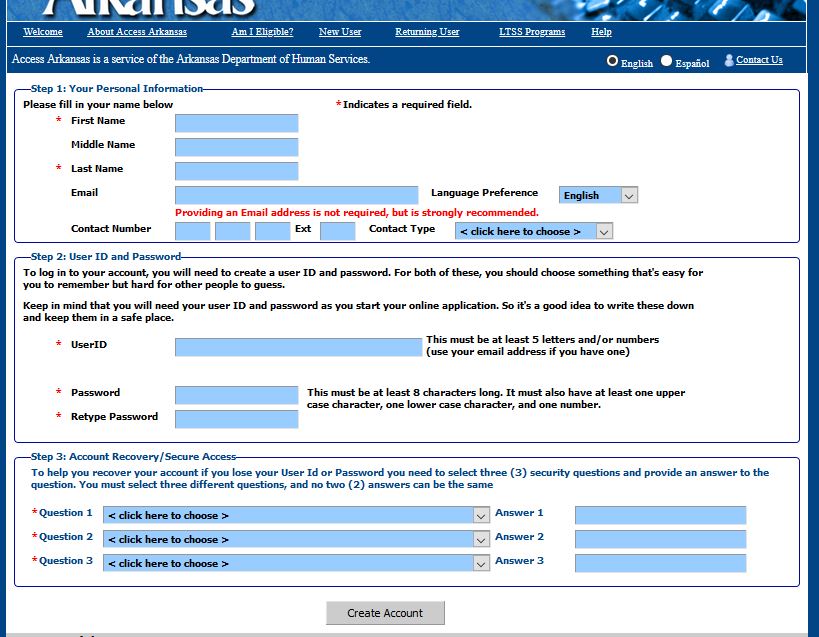Go to the New User page
819x637 pixels.
pos(340,32)
